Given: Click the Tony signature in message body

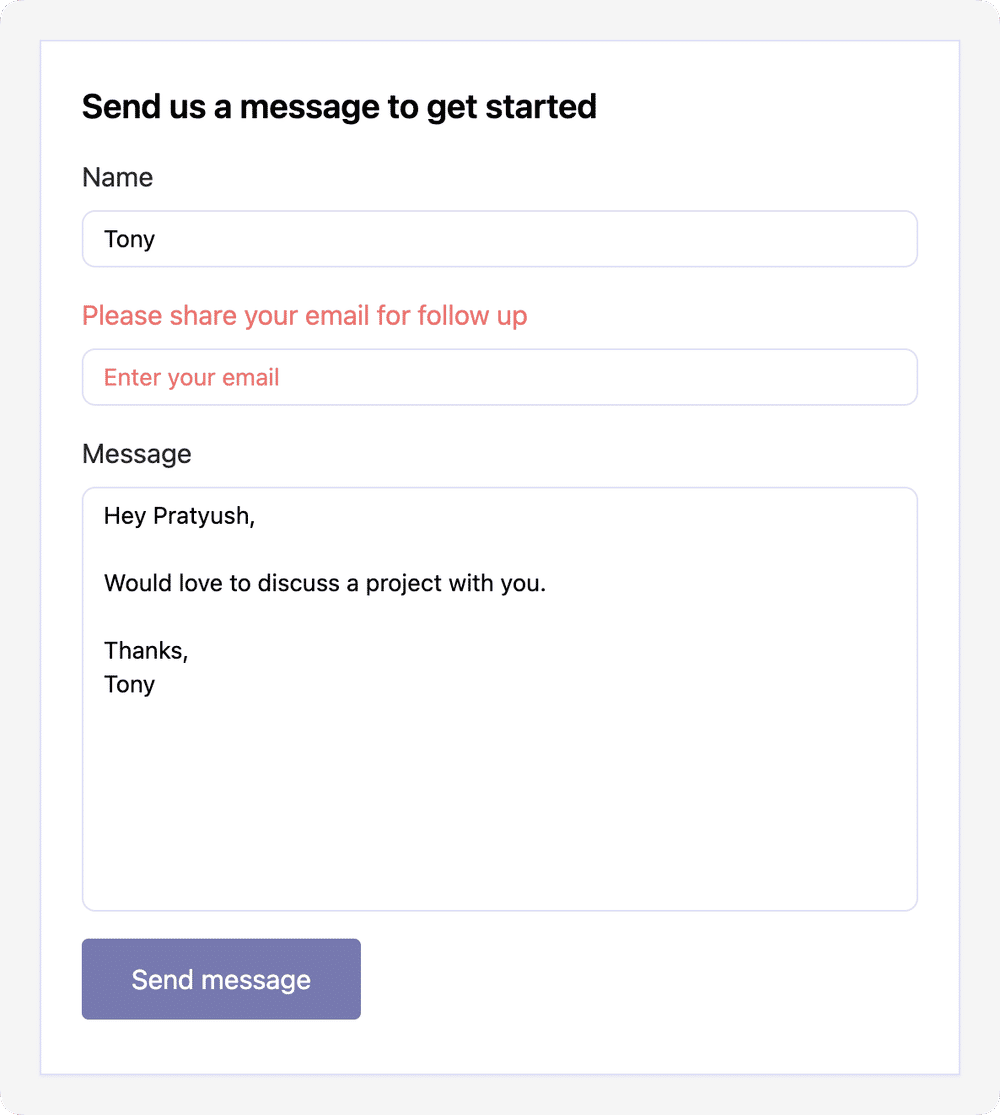Looking at the screenshot, I should 129,684.
